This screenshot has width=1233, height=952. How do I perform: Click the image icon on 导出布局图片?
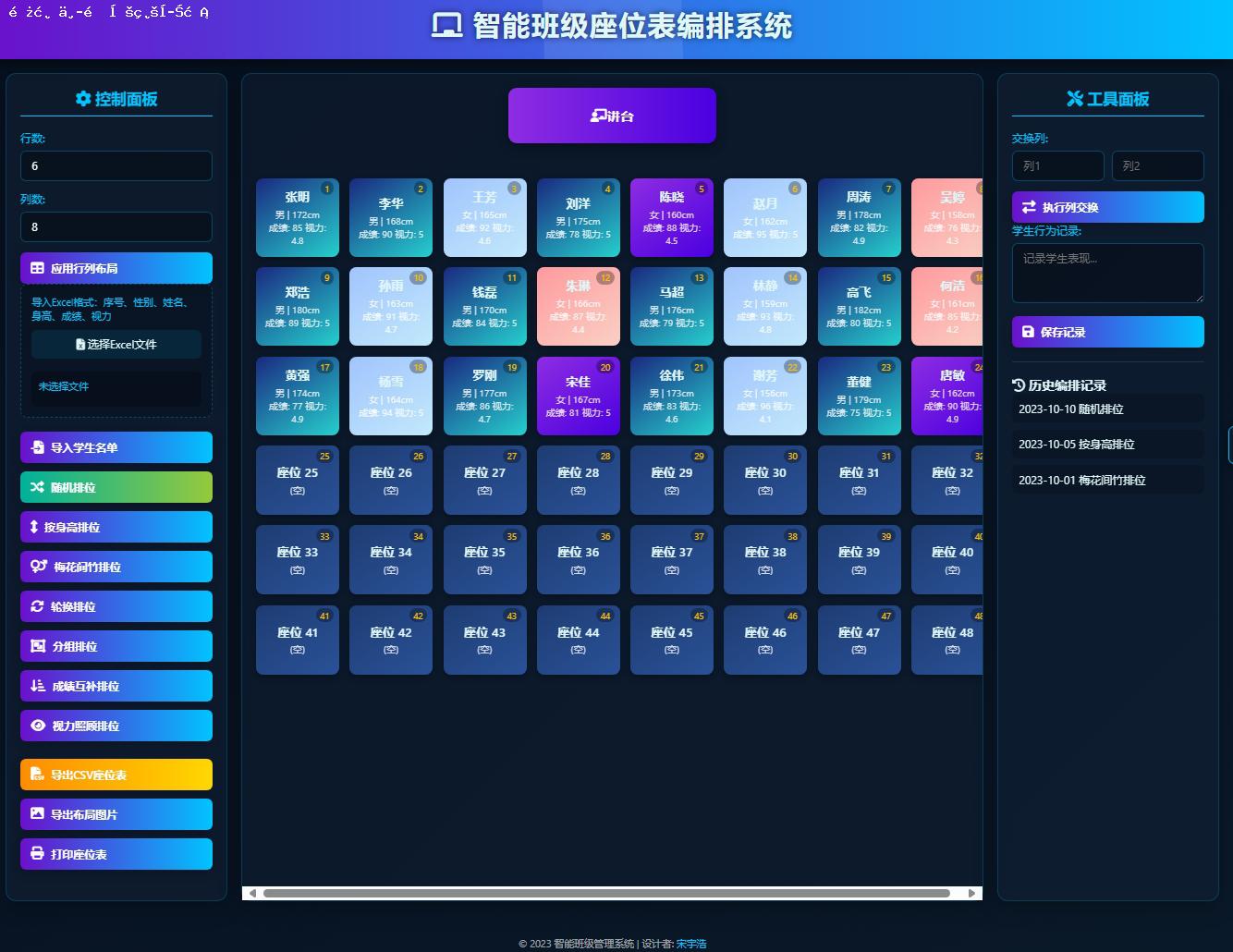pos(37,814)
